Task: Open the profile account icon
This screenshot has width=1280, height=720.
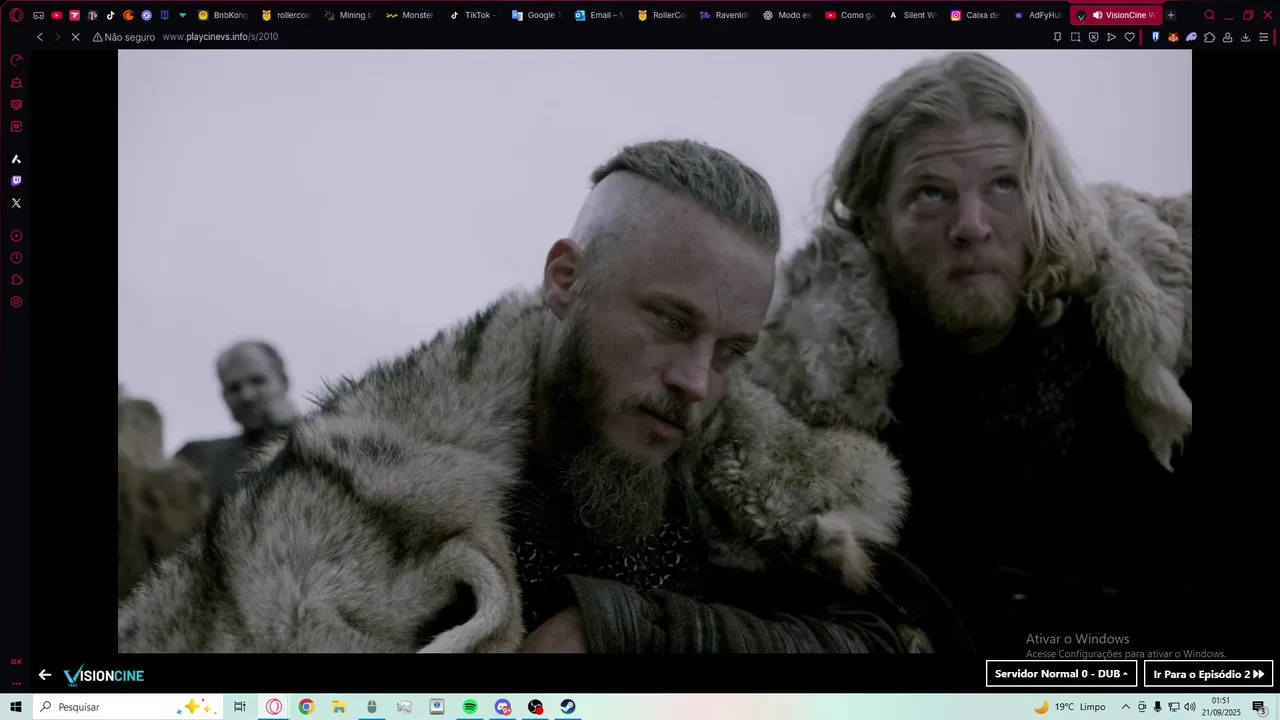Action: 1227,37
